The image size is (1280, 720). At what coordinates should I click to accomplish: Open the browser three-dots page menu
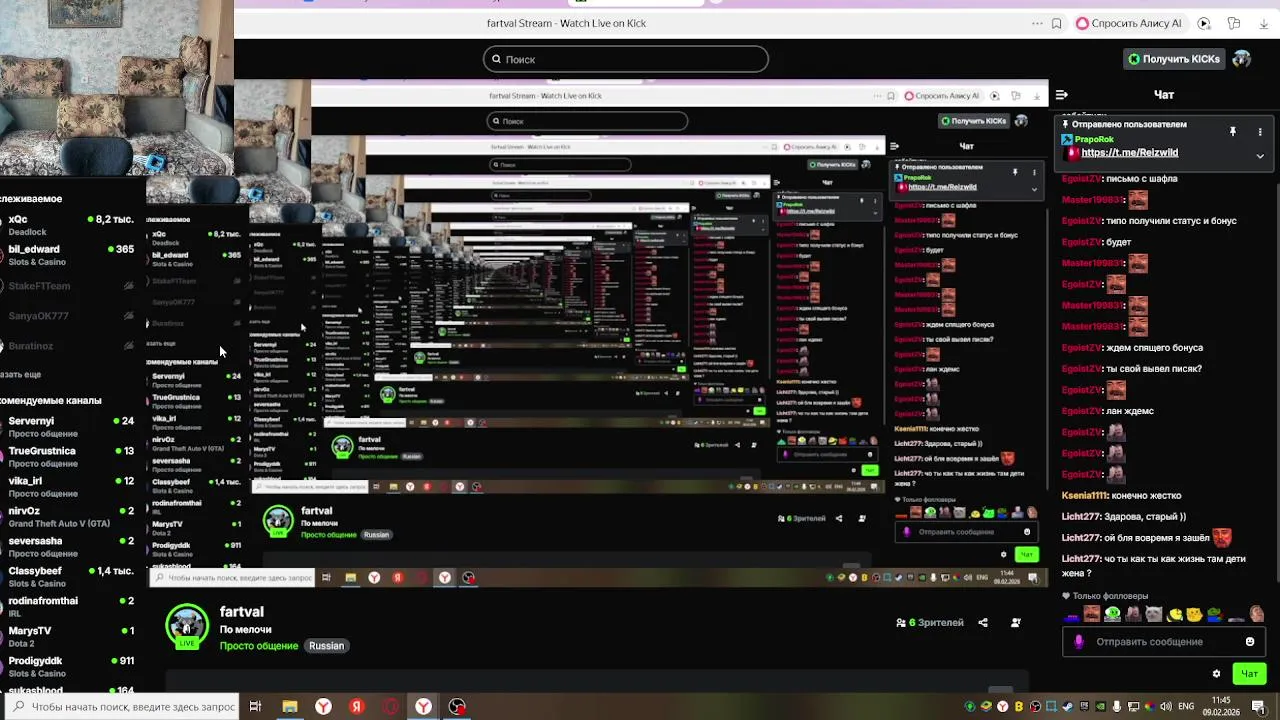(x=1037, y=23)
